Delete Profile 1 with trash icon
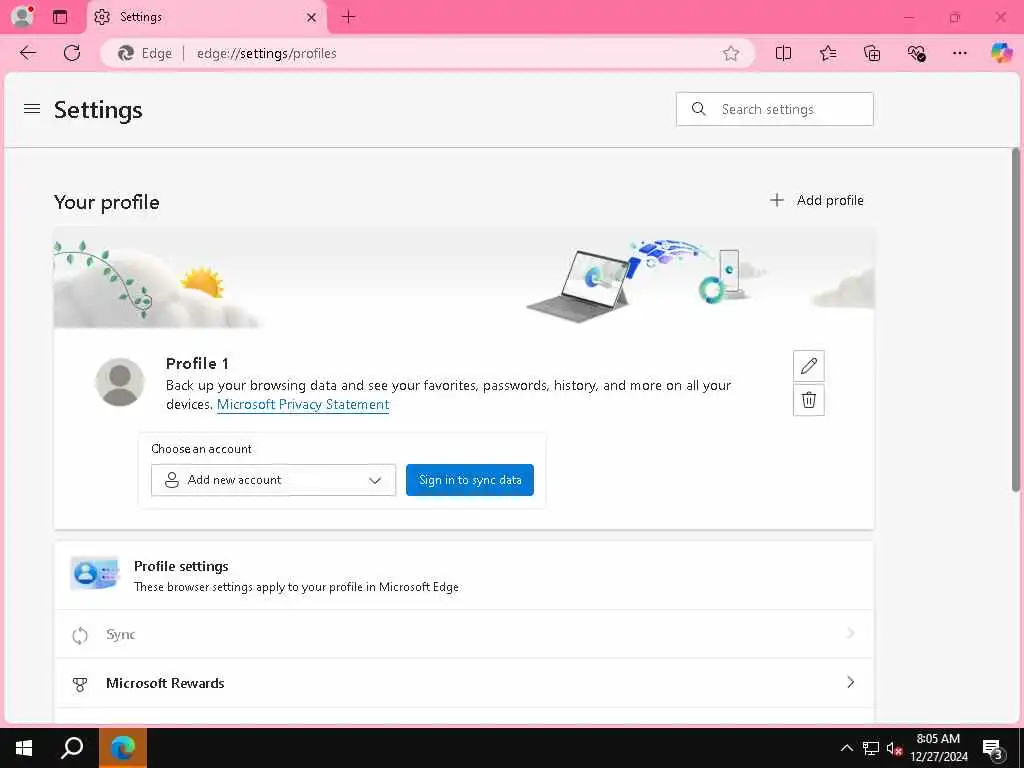The width and height of the screenshot is (1024, 768). [808, 400]
